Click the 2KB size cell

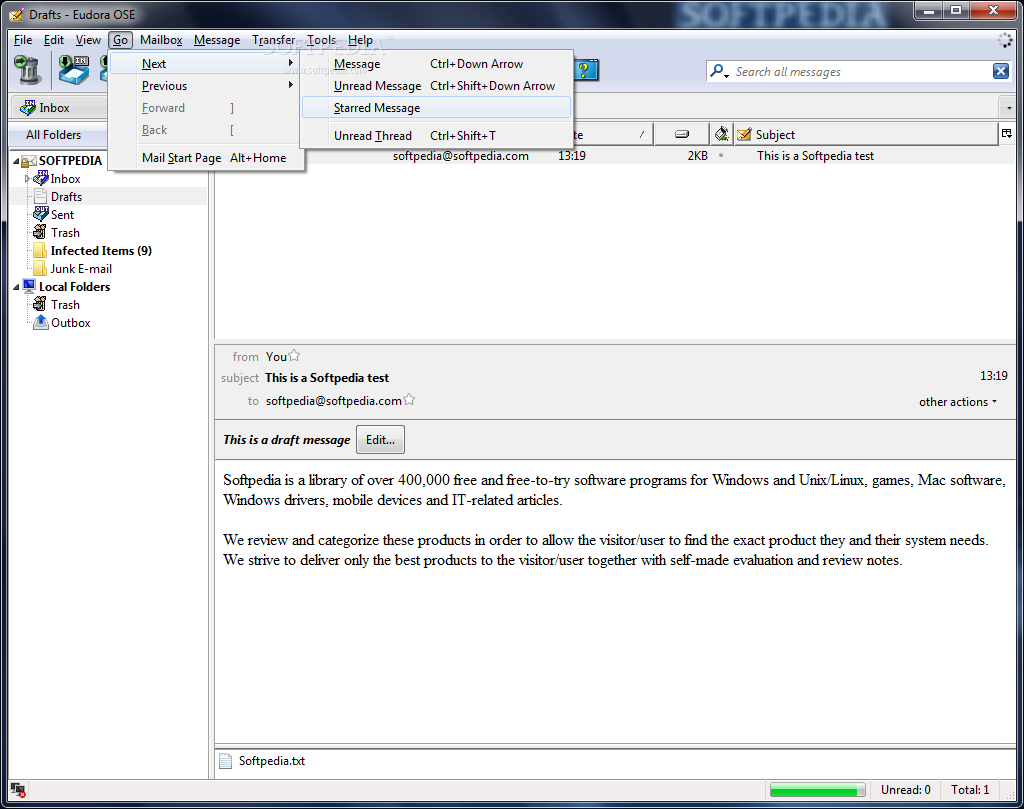tap(697, 155)
